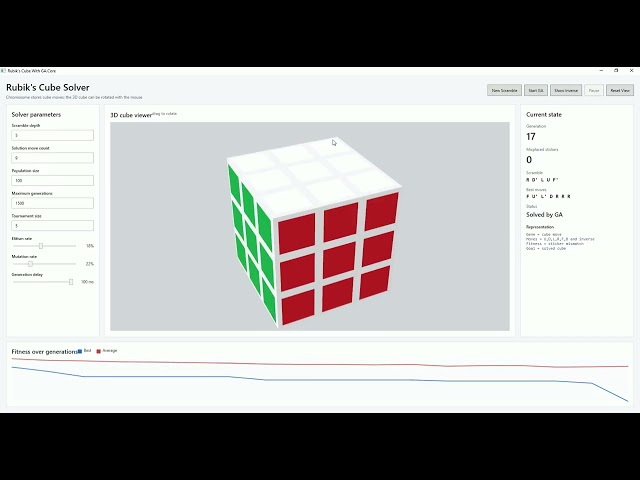640x480 pixels.
Task: Close the Rubik's Cube With GA window
Action: [631, 71]
